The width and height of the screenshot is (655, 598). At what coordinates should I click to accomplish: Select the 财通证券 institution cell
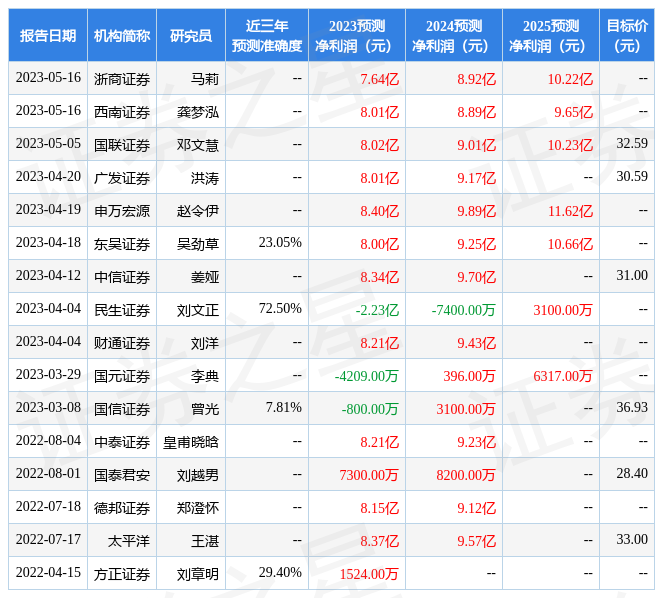[122, 343]
